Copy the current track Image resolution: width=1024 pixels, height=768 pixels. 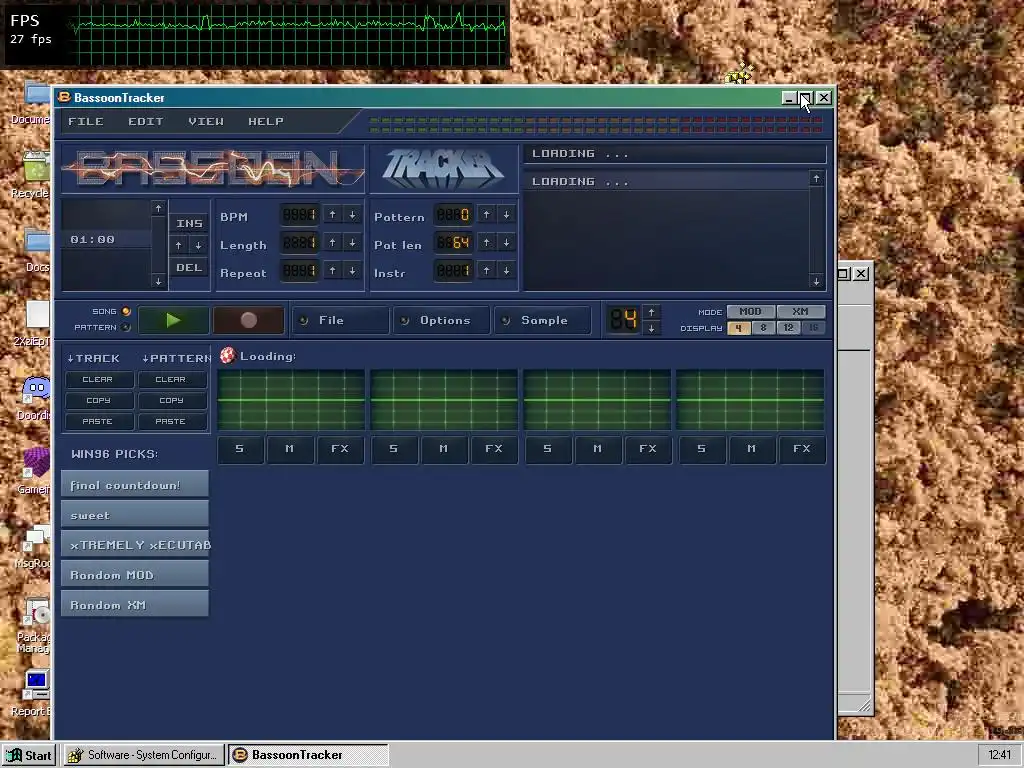99,400
